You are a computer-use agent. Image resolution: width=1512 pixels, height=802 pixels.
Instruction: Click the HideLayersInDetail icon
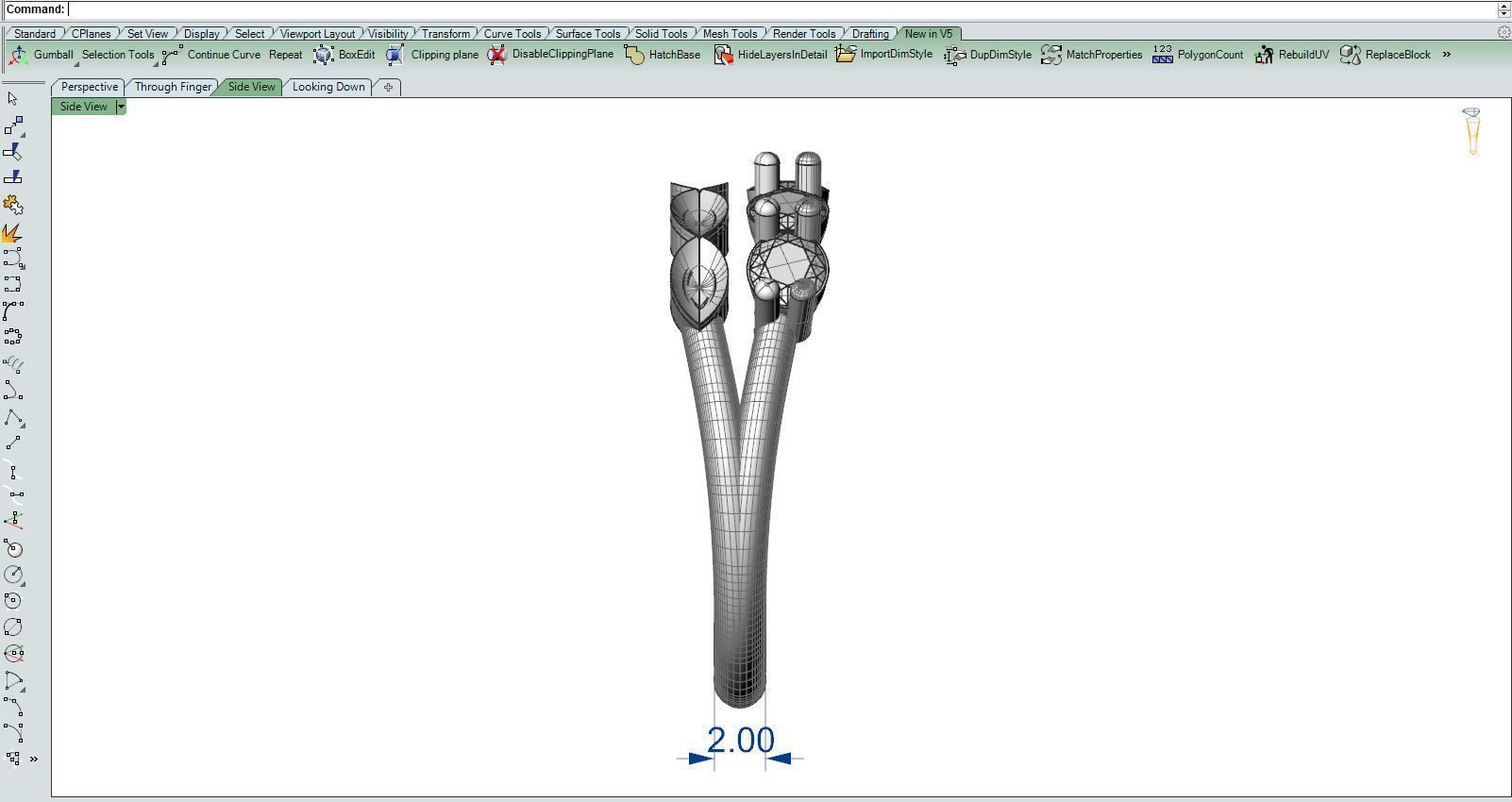coord(722,55)
